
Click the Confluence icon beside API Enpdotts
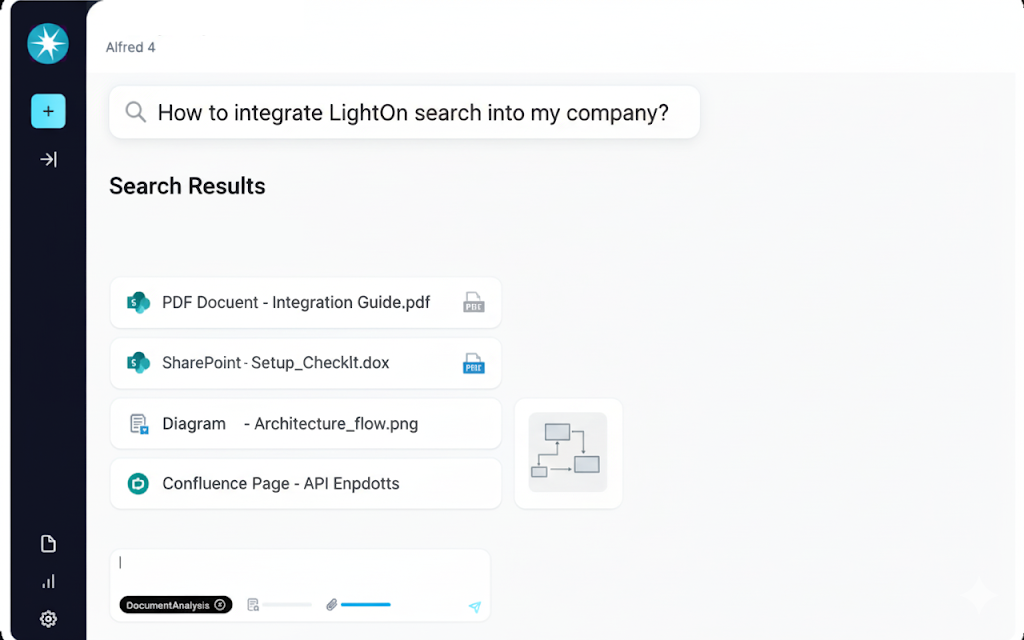point(138,484)
